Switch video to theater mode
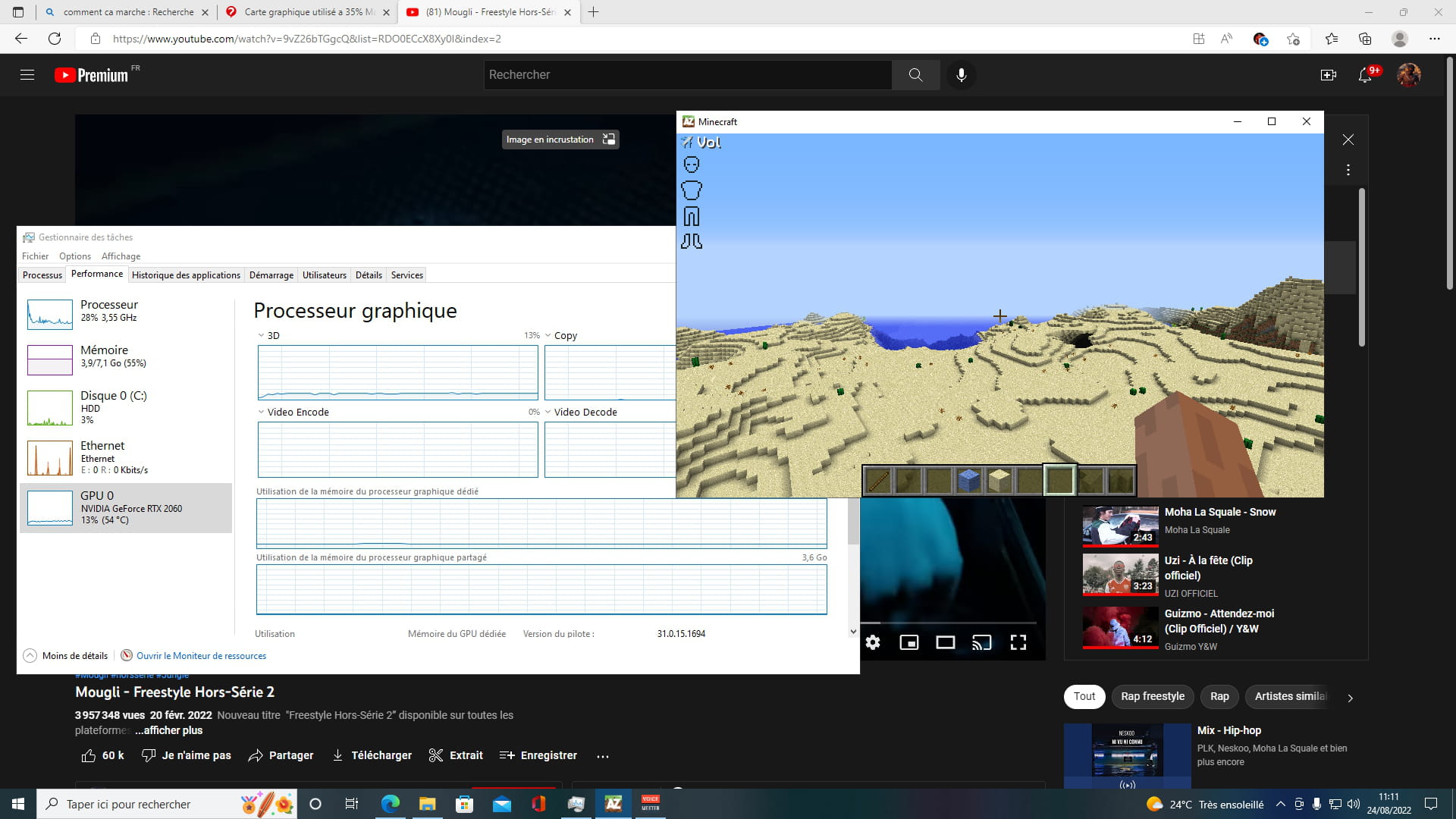The width and height of the screenshot is (1456, 819). point(945,642)
